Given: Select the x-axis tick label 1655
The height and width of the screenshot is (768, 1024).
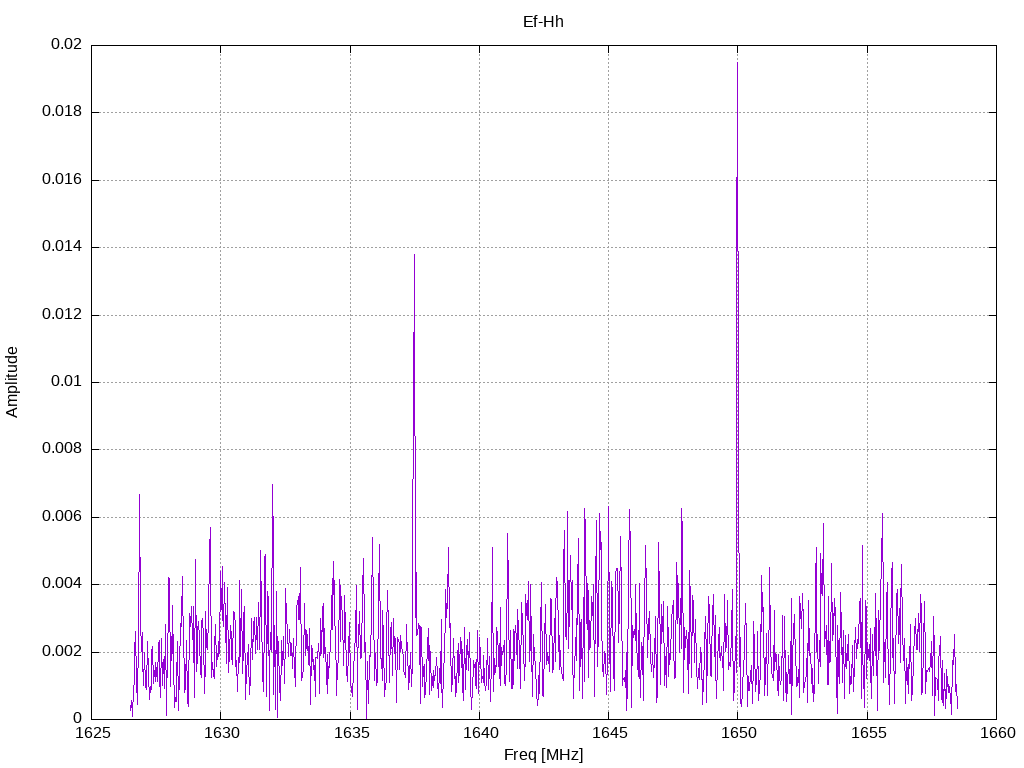Looking at the screenshot, I should point(868,733).
